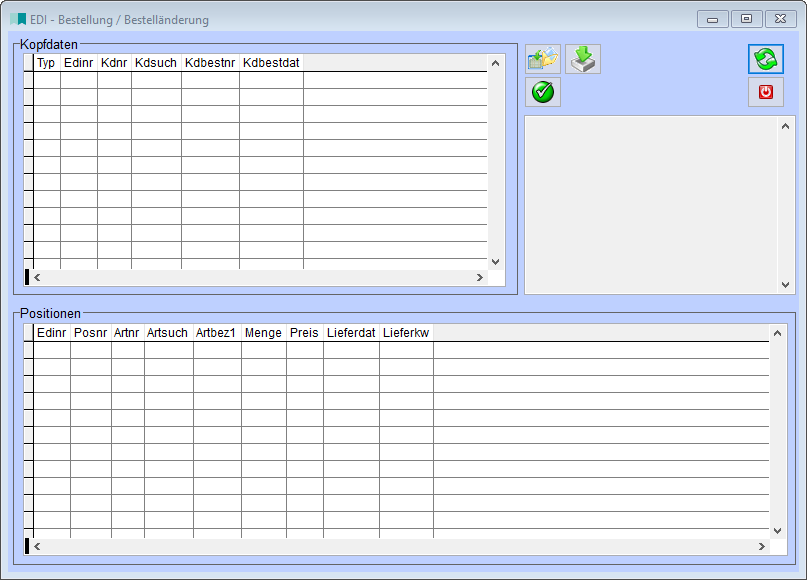807x580 pixels.
Task: Click the Lieferdat column header
Action: (351, 333)
